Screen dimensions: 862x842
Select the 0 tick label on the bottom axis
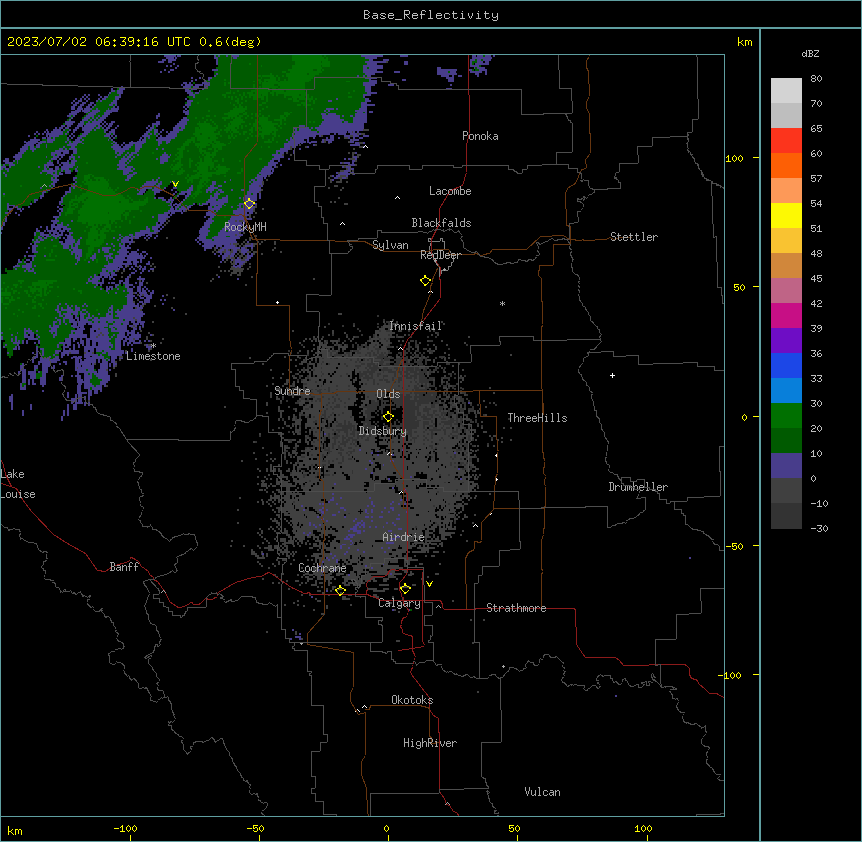(x=386, y=828)
